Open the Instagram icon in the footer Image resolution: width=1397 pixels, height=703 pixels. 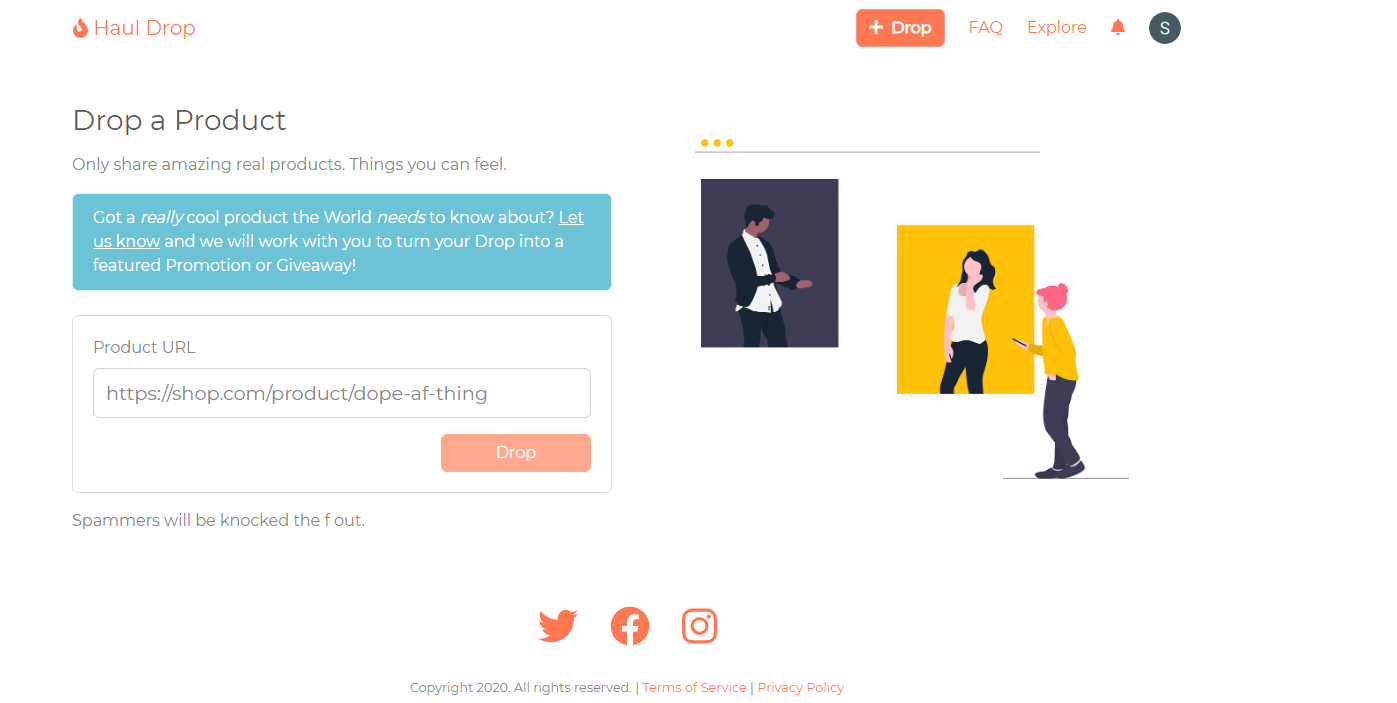700,626
